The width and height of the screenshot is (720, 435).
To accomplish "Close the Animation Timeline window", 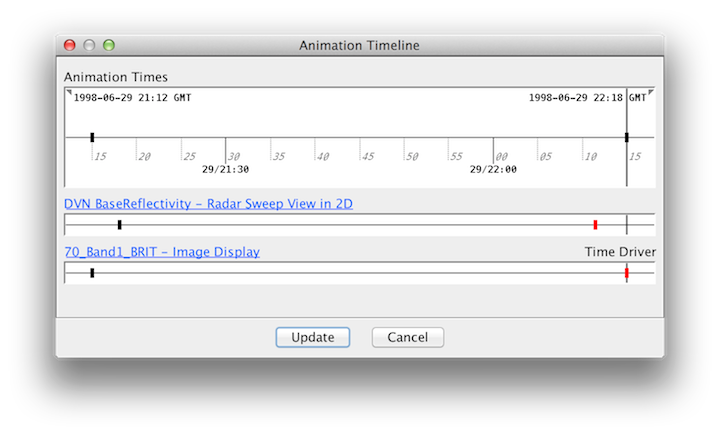I will pos(70,45).
